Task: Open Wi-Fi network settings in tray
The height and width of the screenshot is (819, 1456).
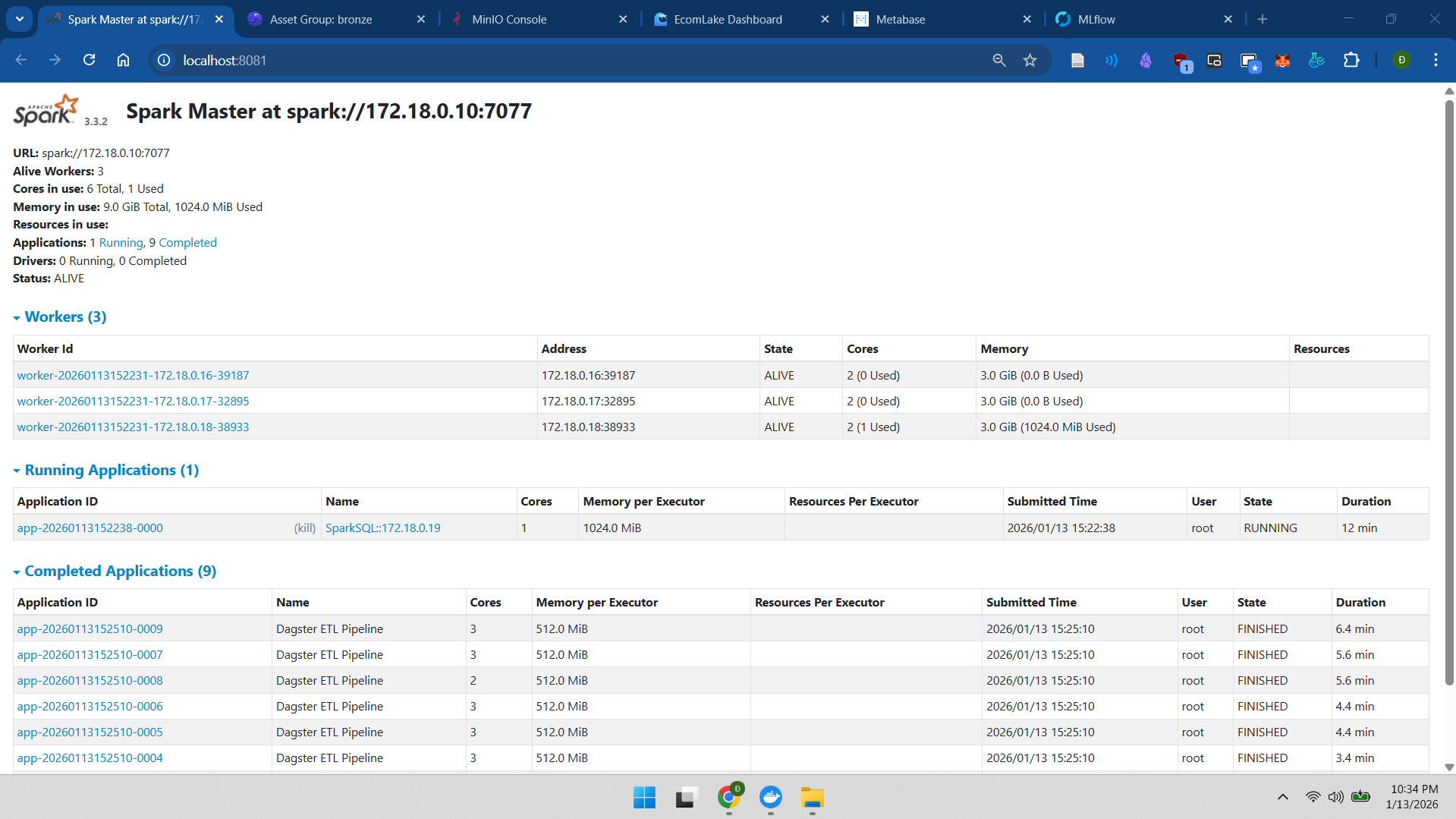Action: 1313,797
